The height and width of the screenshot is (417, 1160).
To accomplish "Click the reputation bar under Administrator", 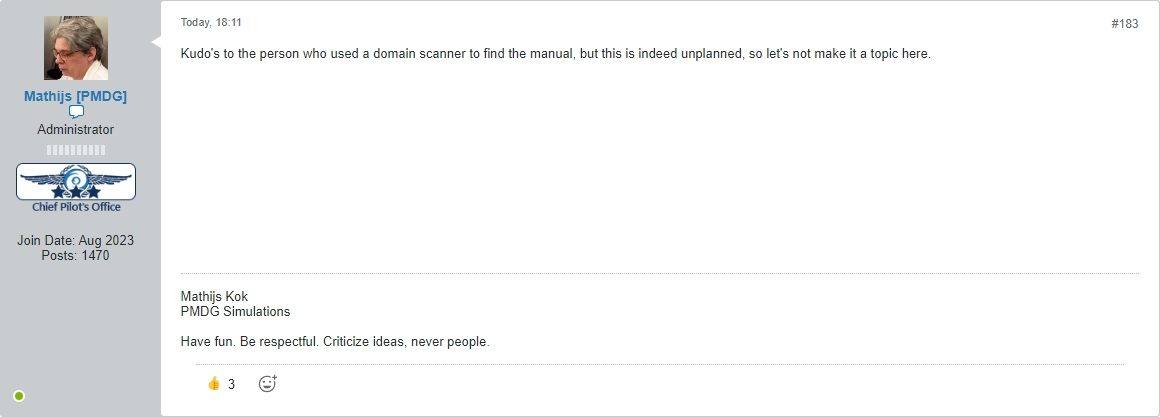I will click(x=76, y=150).
